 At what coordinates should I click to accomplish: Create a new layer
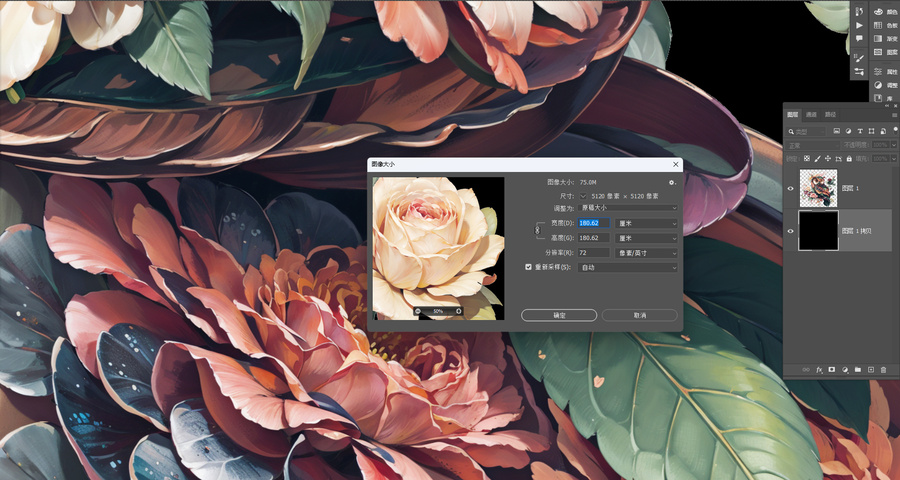coord(871,370)
